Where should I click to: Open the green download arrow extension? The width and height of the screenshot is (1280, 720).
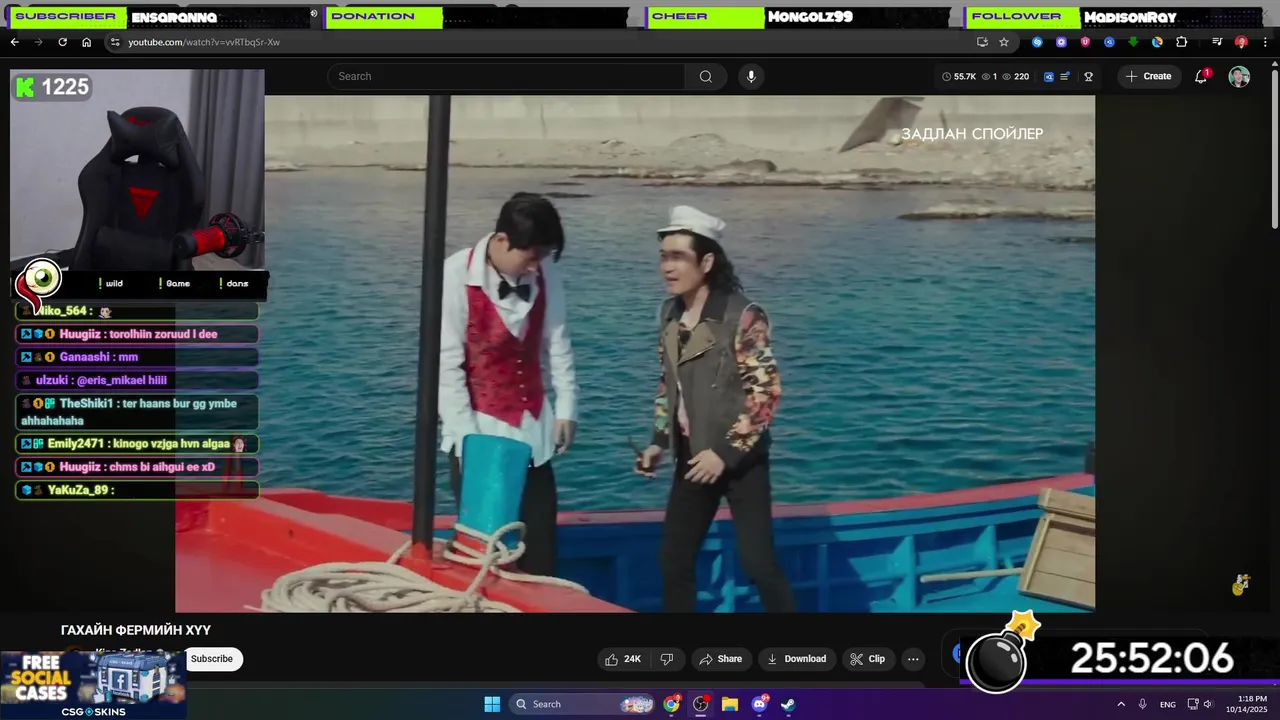tap(1133, 42)
